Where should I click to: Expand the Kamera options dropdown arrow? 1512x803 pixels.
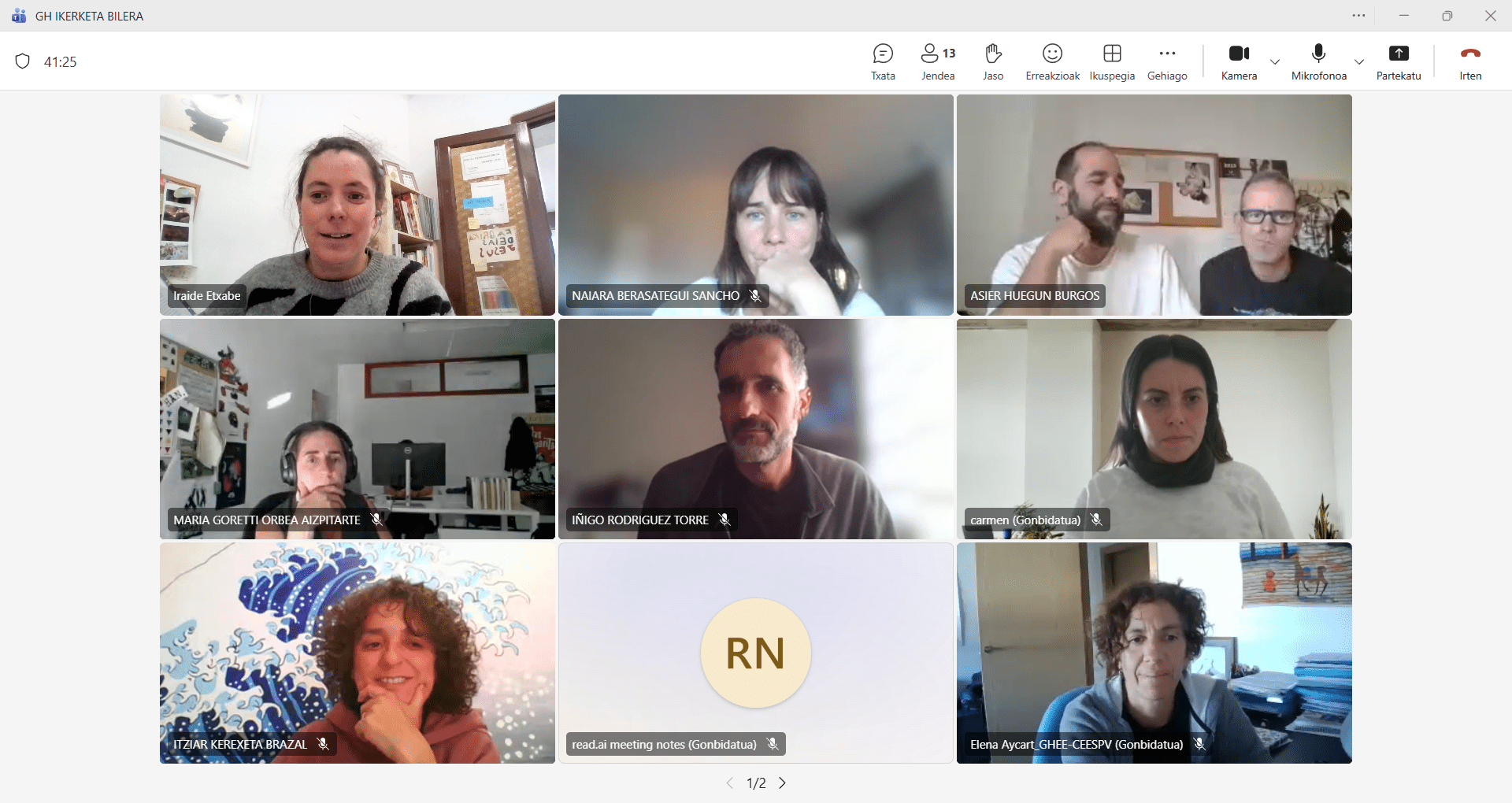[1275, 62]
